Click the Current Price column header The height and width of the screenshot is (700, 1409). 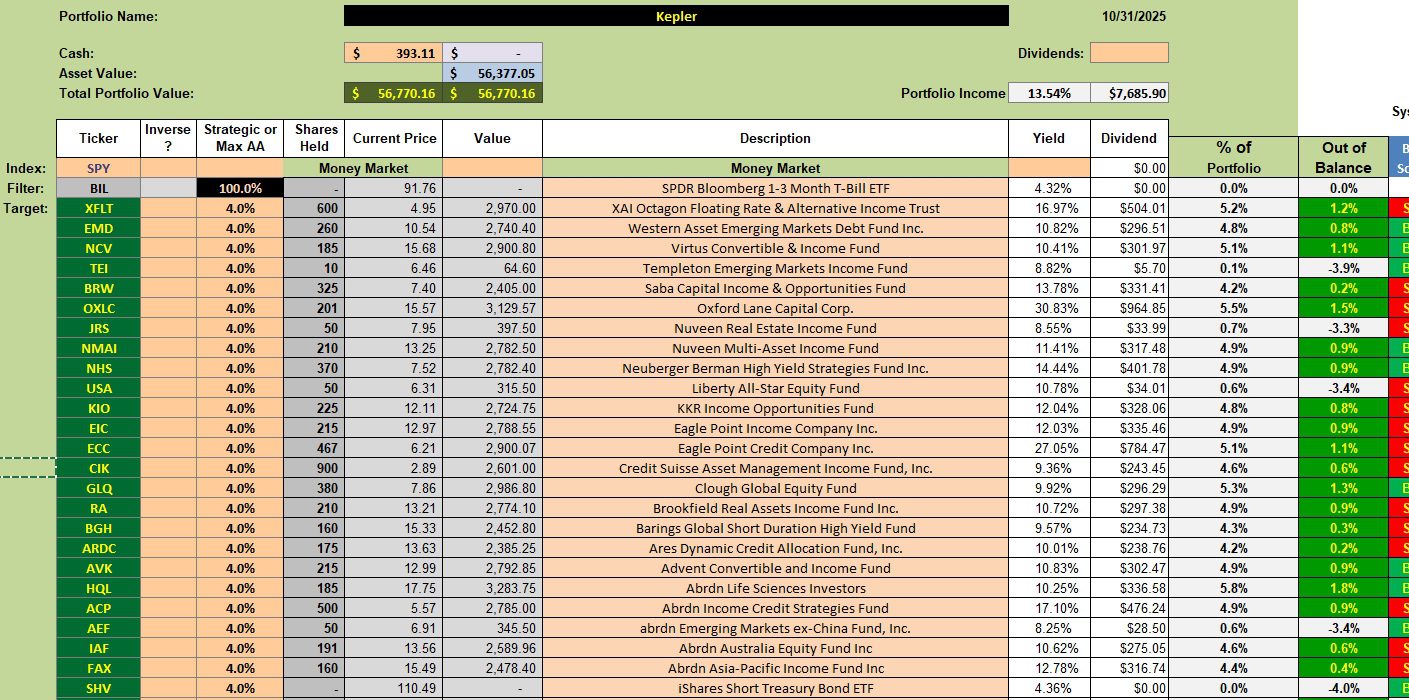click(x=393, y=138)
